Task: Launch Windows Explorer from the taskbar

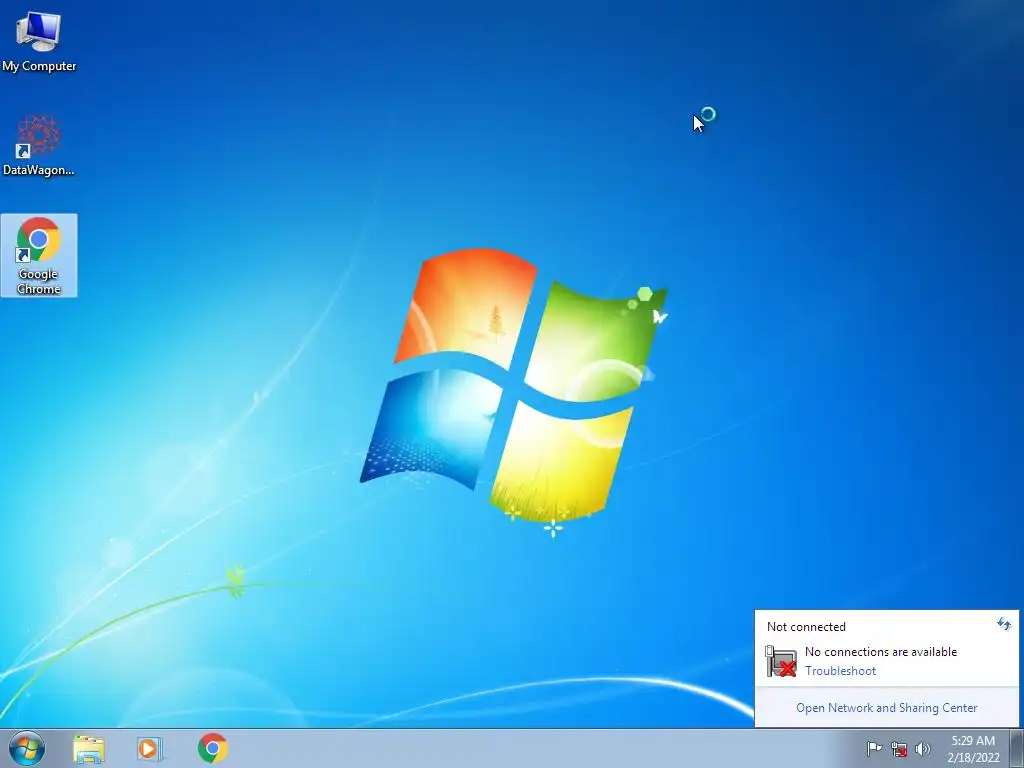Action: [89, 749]
